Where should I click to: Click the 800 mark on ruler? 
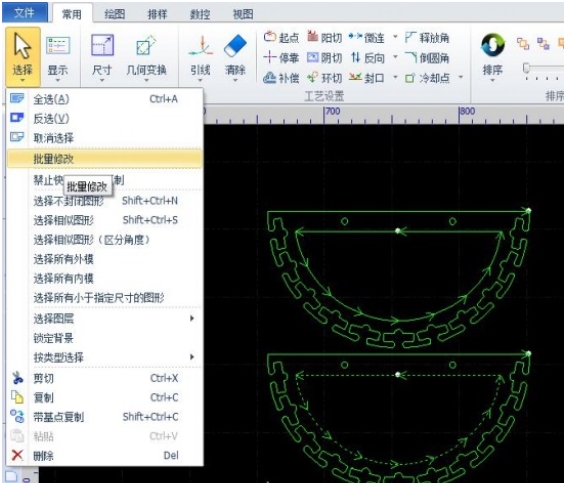pyautogui.click(x=467, y=111)
